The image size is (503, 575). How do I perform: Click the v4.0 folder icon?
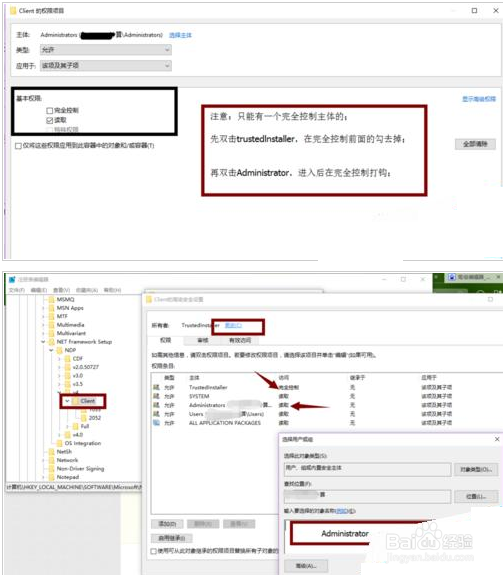pos(67,435)
